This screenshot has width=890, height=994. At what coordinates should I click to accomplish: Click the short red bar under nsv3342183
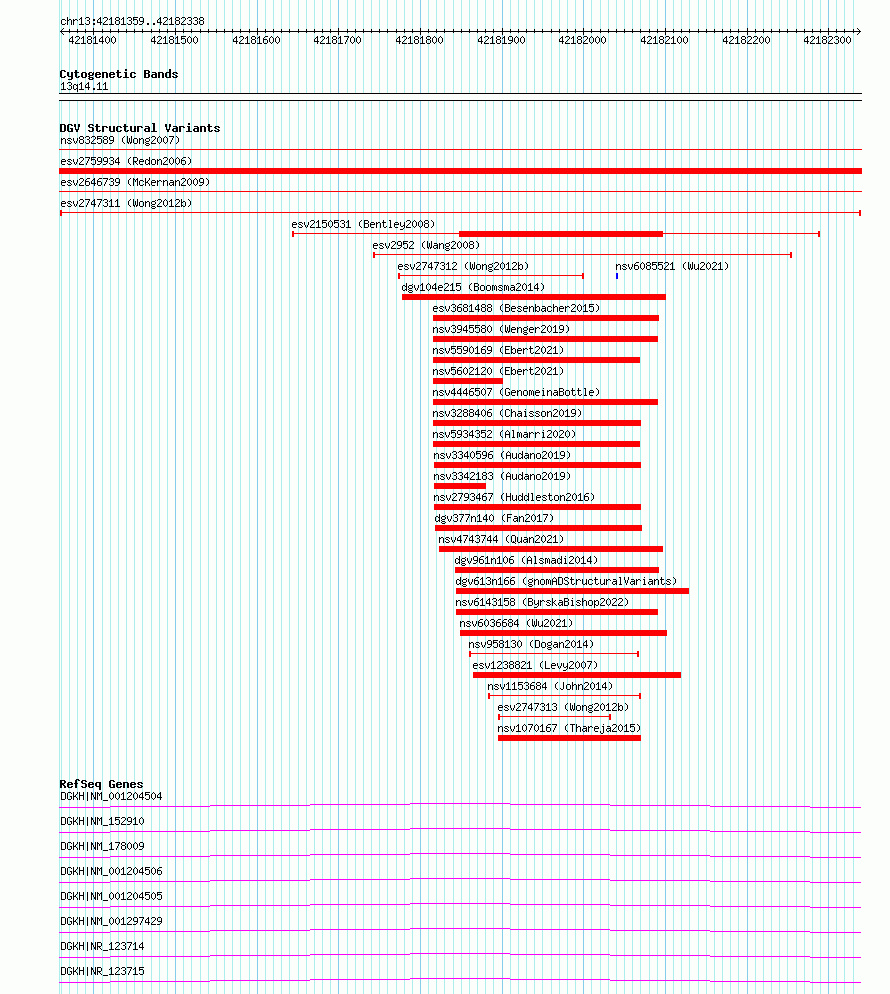[x=460, y=486]
